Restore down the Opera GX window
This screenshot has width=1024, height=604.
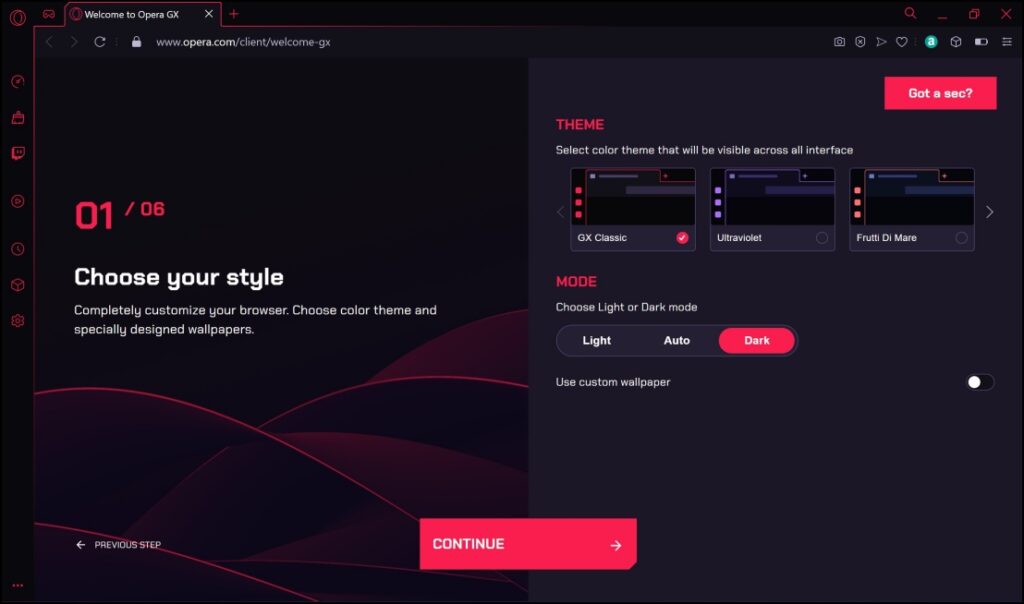point(974,14)
